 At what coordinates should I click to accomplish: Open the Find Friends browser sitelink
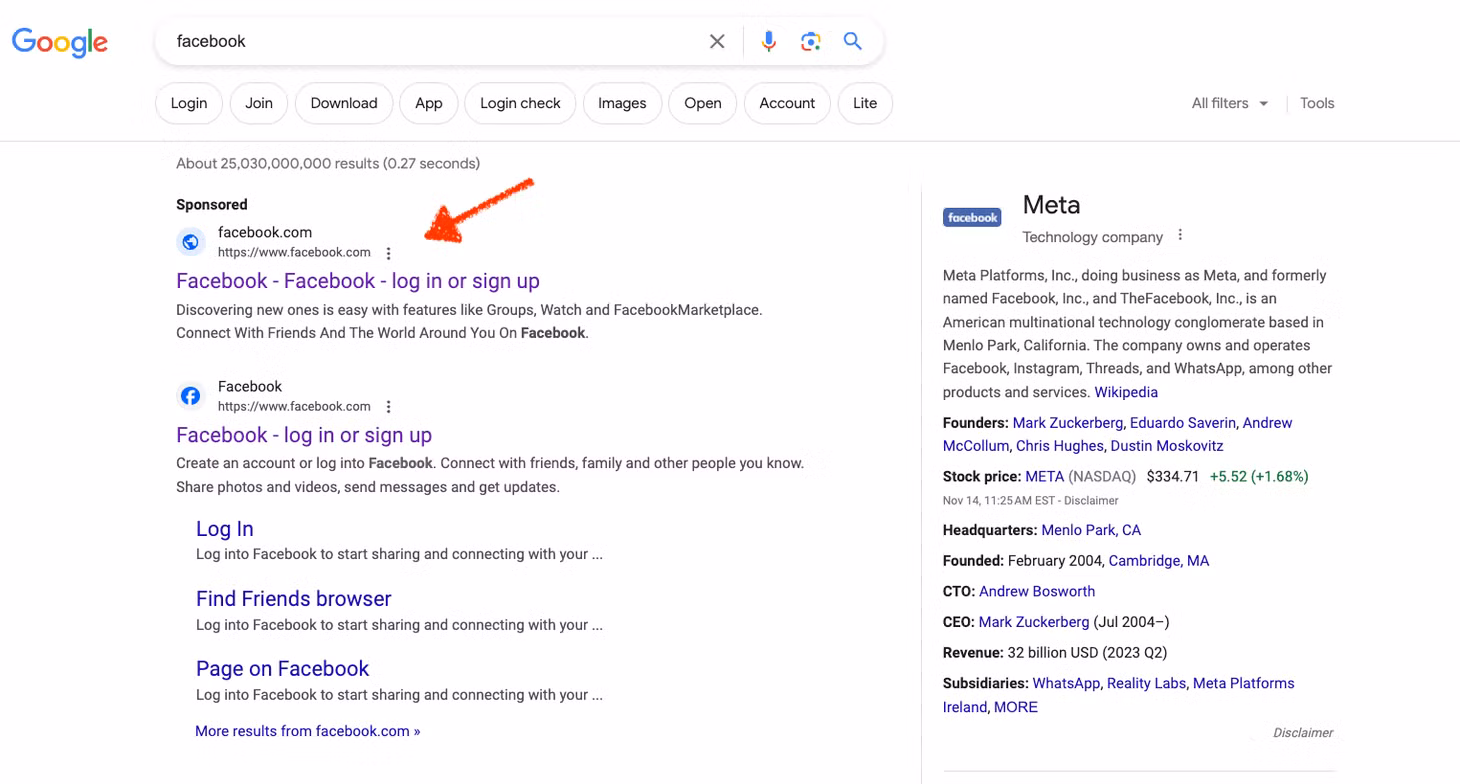tap(294, 599)
